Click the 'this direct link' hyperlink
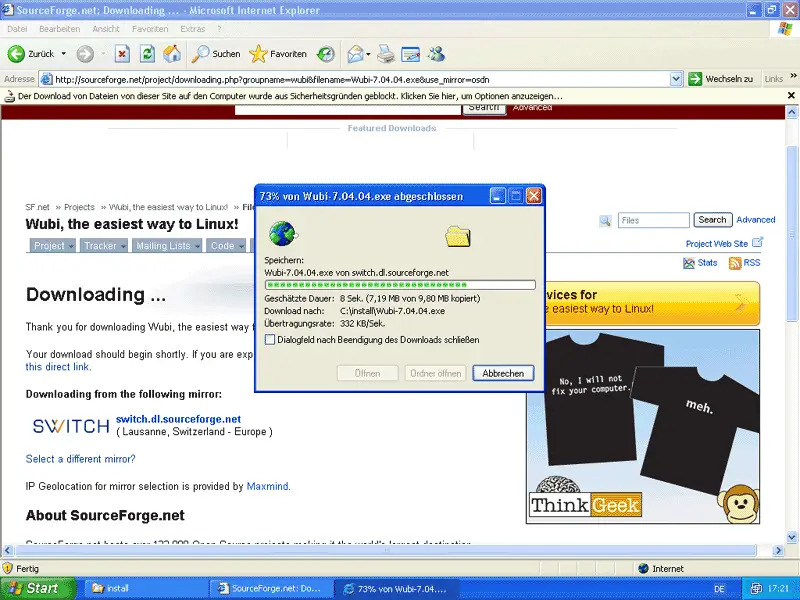 click(58, 367)
